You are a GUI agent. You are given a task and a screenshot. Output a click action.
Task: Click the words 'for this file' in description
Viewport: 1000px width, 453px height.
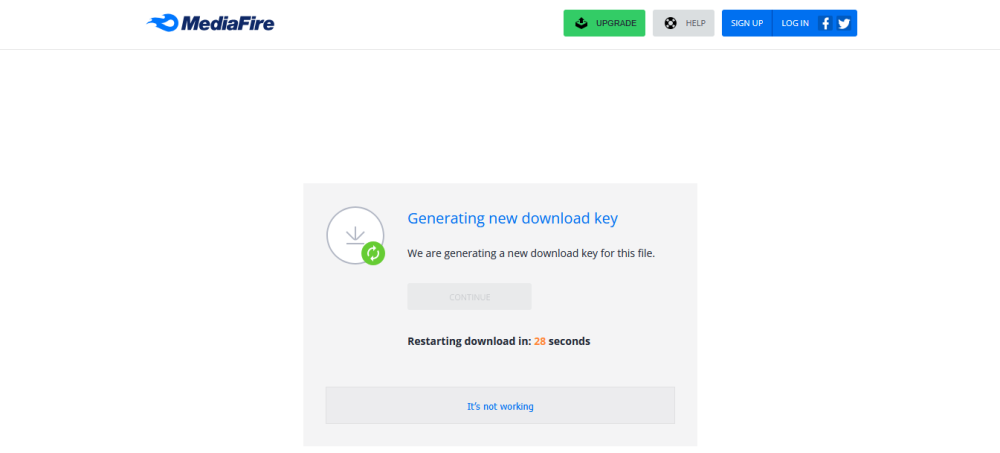pos(626,253)
